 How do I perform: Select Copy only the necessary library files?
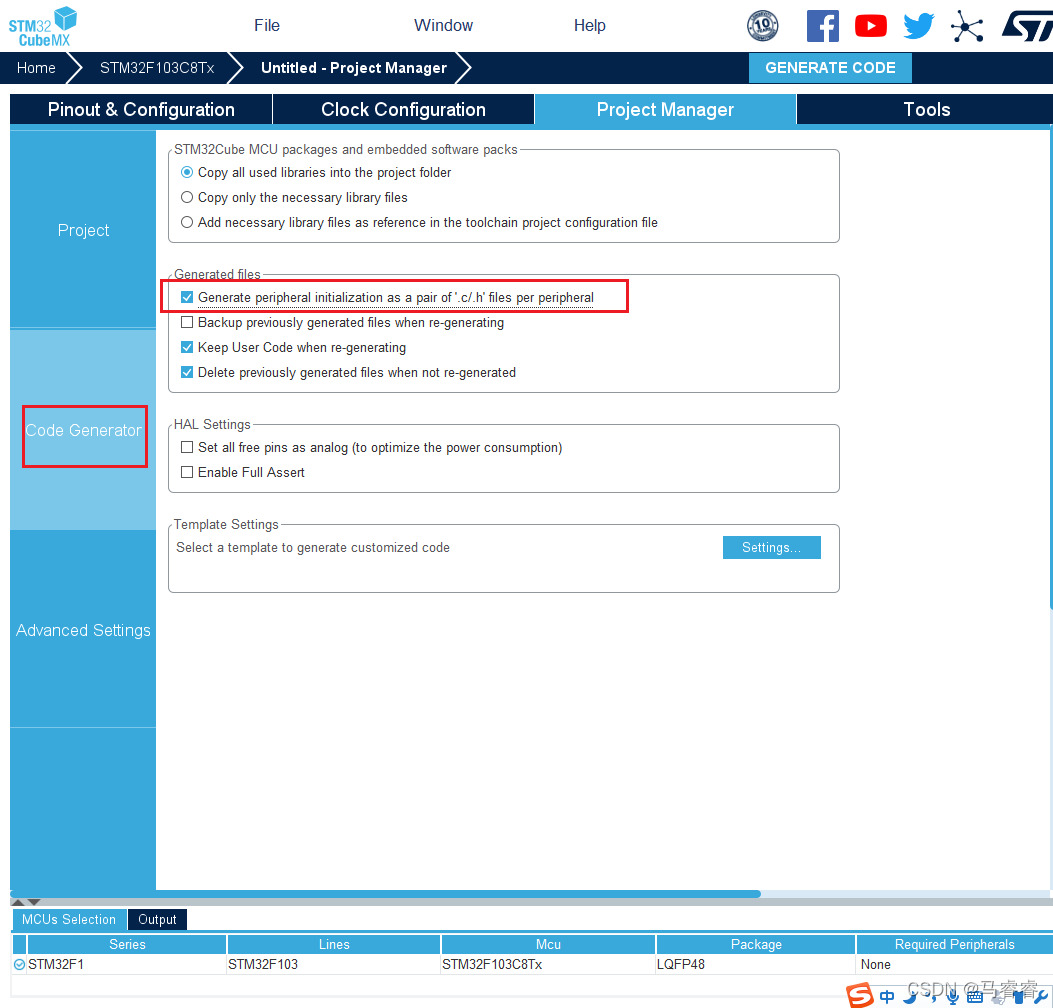[187, 197]
